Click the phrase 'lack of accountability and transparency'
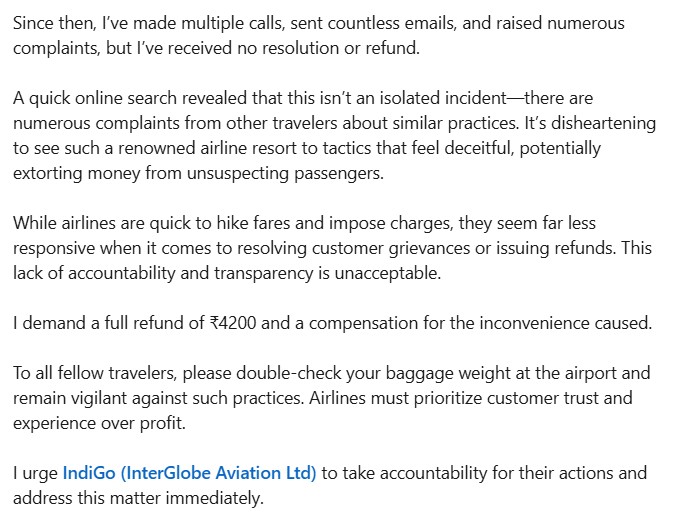The width and height of the screenshot is (680, 512). tap(163, 273)
